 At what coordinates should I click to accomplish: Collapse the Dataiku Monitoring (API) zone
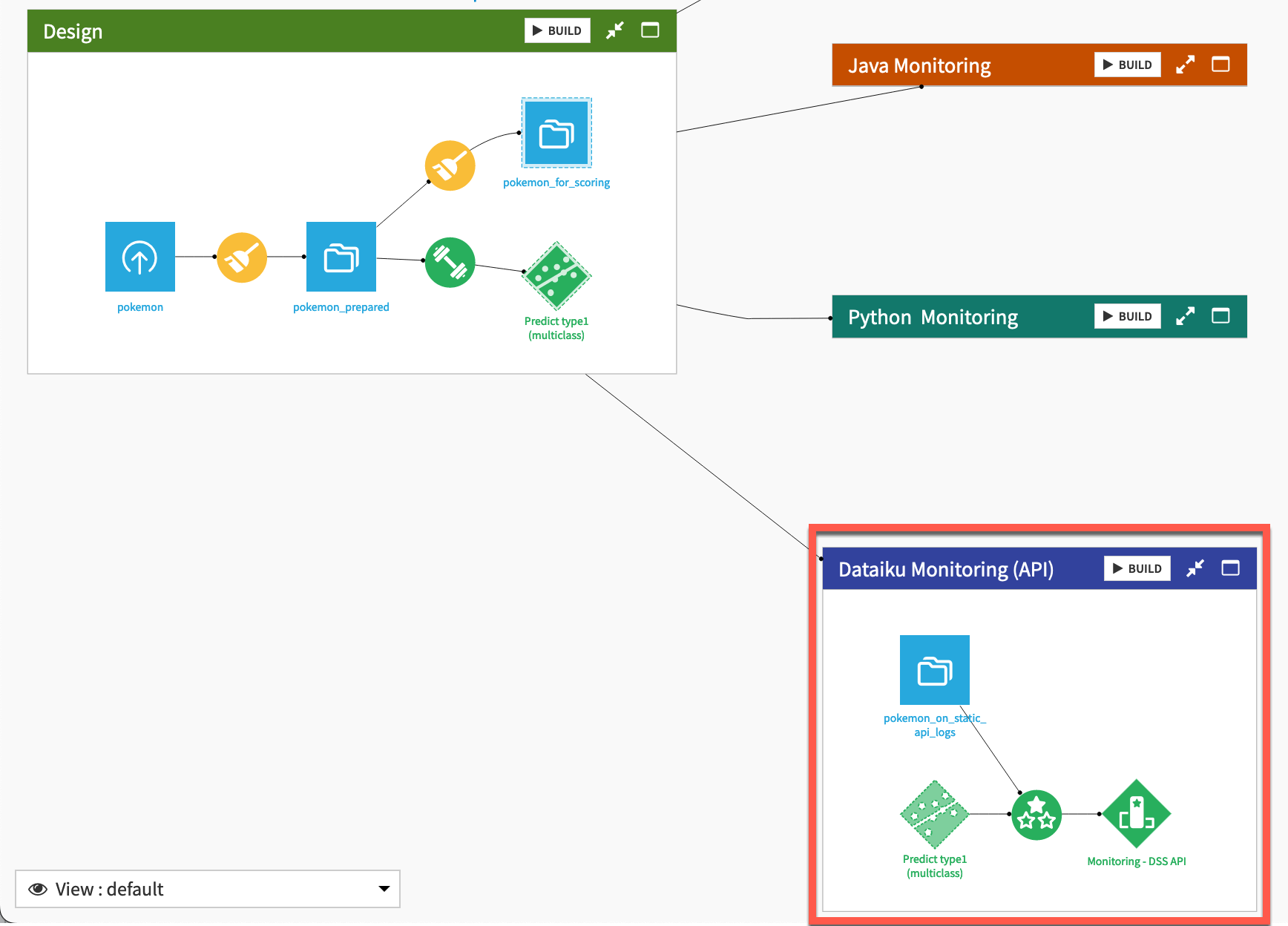click(1195, 568)
